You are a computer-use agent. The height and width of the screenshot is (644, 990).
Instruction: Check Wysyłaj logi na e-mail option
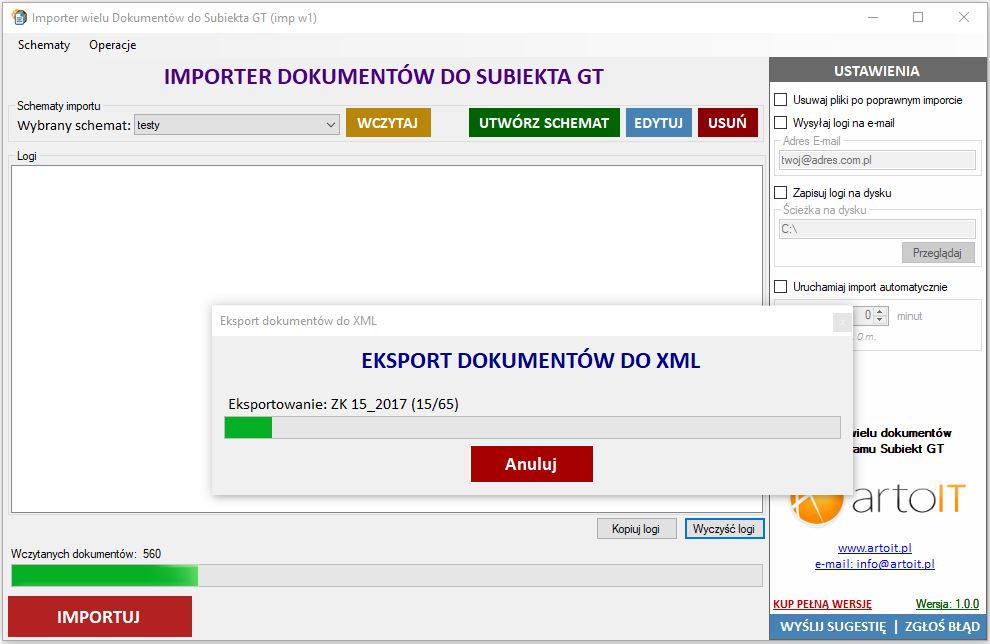click(782, 123)
